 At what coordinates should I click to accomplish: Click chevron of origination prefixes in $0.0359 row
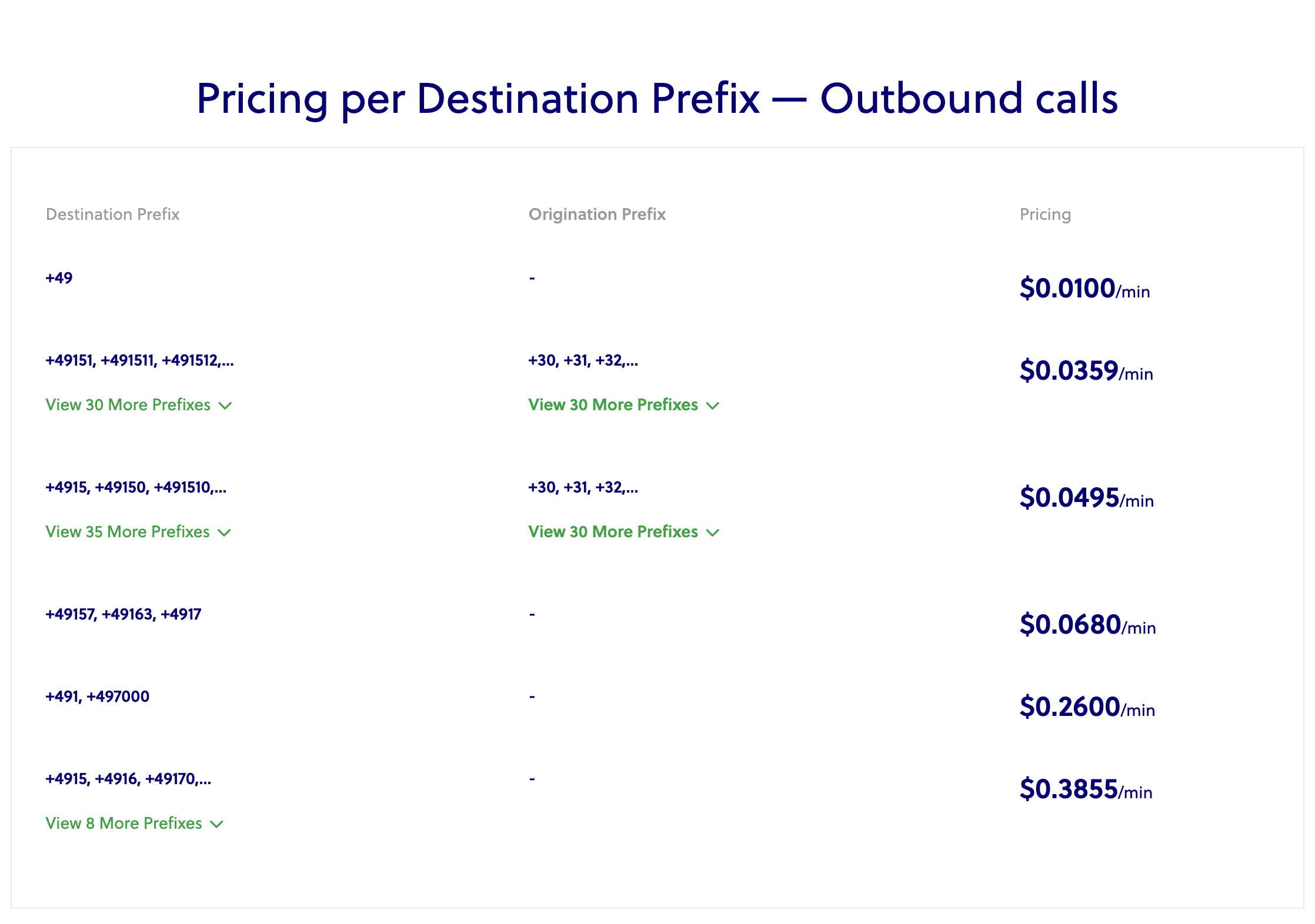(x=713, y=406)
